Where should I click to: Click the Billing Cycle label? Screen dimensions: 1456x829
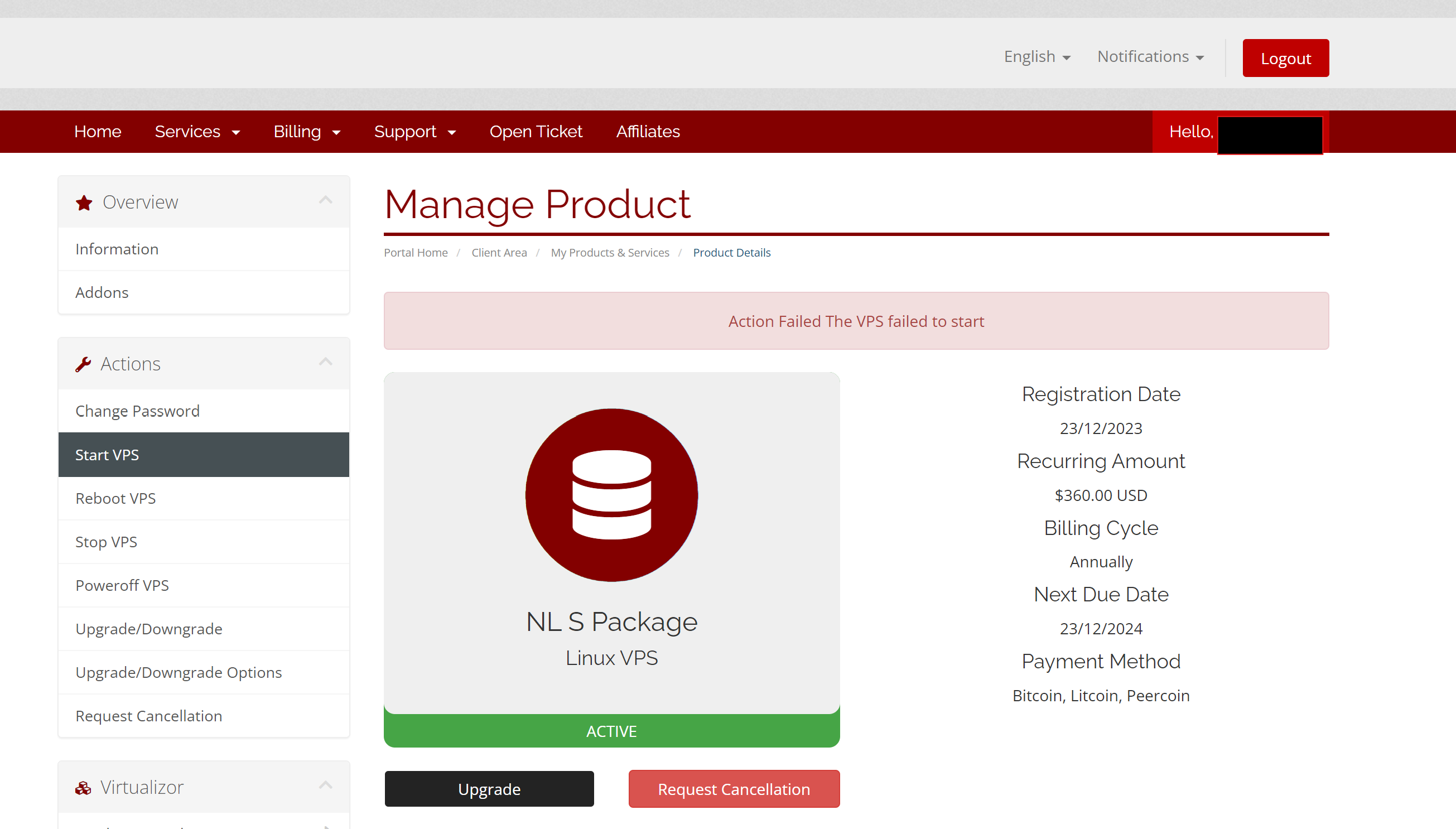click(x=1101, y=528)
